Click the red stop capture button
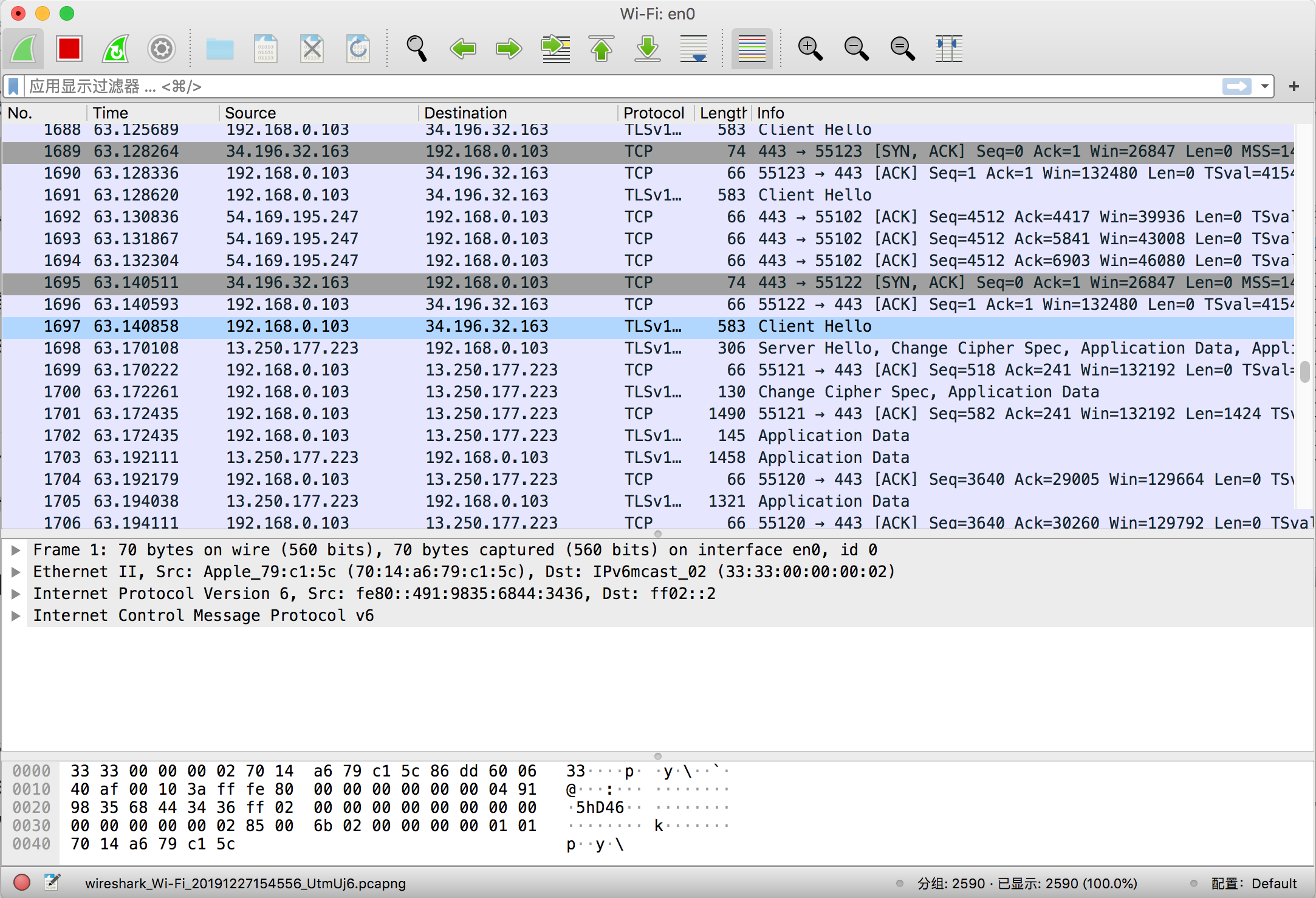The width and height of the screenshot is (1316, 898). [69, 49]
